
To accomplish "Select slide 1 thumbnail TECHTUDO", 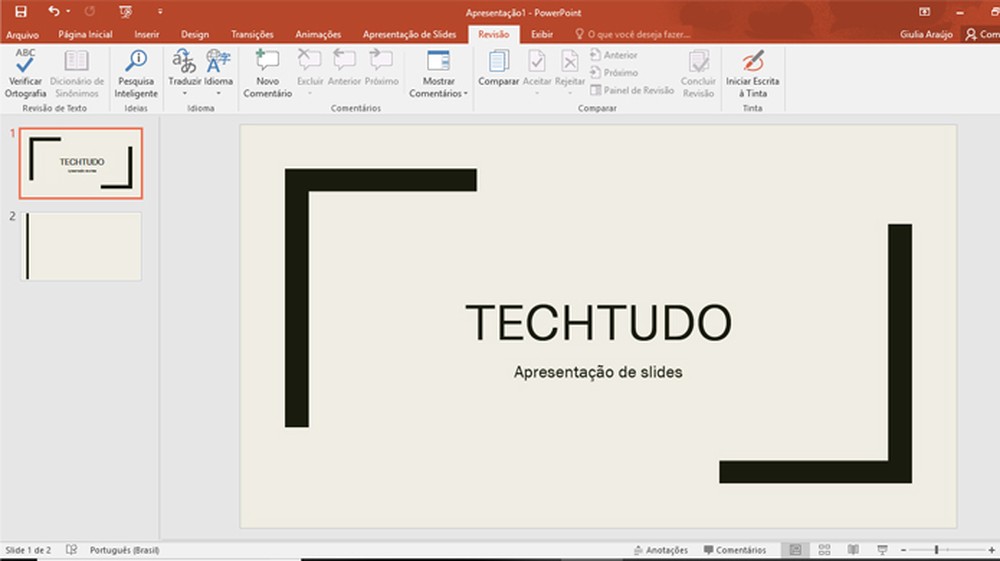I will click(x=81, y=163).
